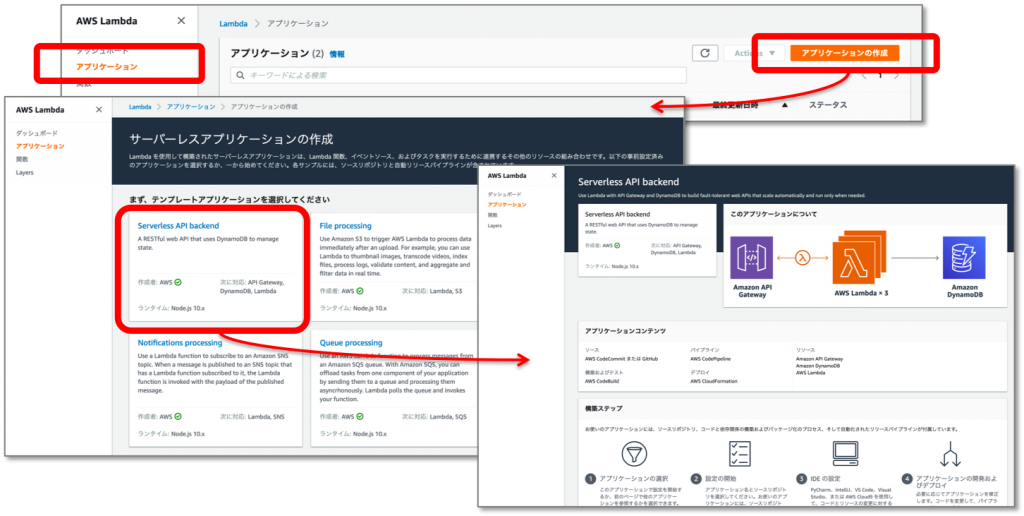This screenshot has width=1024, height=516.
Task: Click the checklist icon above 設定の開始
Action: (741, 453)
